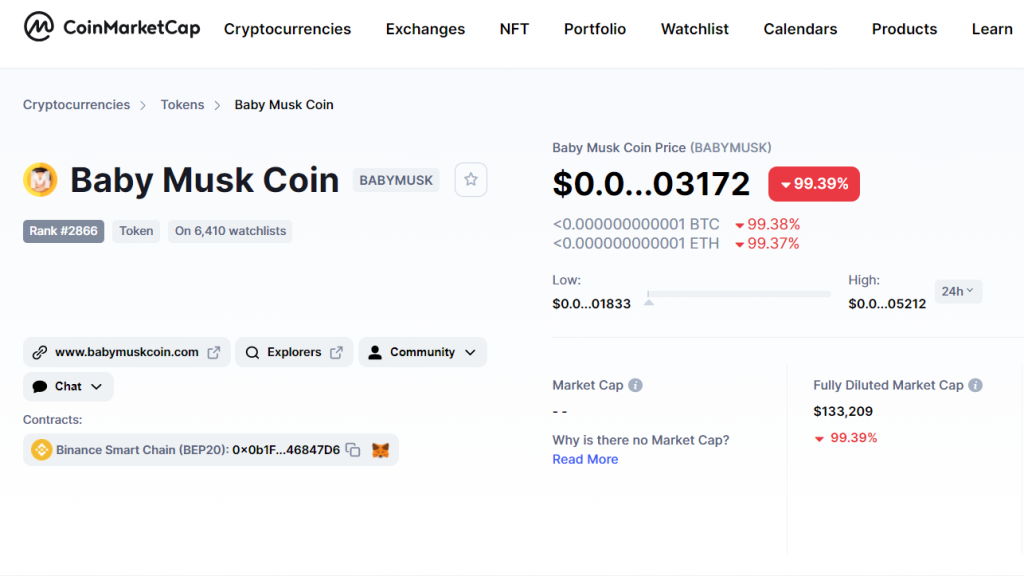This screenshot has height=576, width=1024.
Task: Click the Rank #2866 badge
Action: click(63, 231)
